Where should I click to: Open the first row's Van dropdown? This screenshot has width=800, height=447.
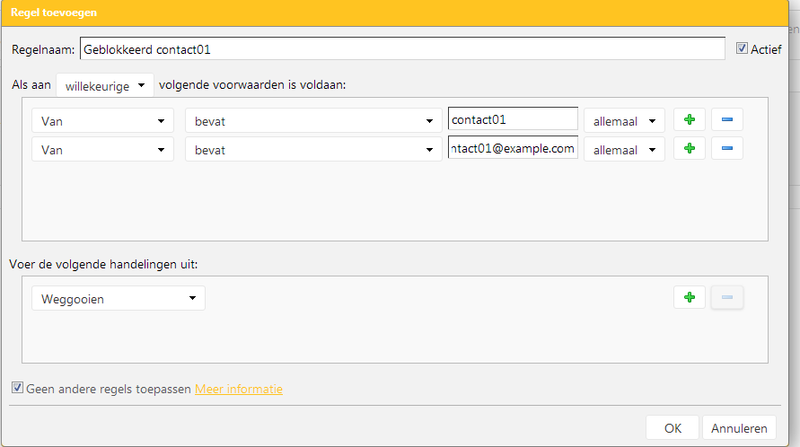coord(103,121)
